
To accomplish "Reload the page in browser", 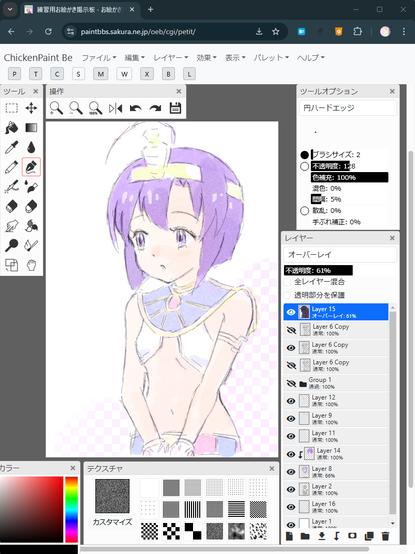I will coord(48,32).
